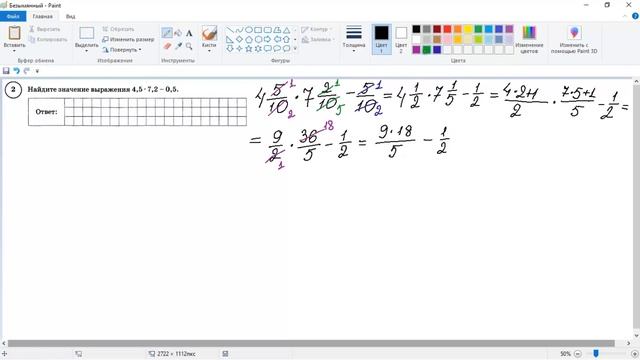Choose the right arrow shape

pos(267,40)
